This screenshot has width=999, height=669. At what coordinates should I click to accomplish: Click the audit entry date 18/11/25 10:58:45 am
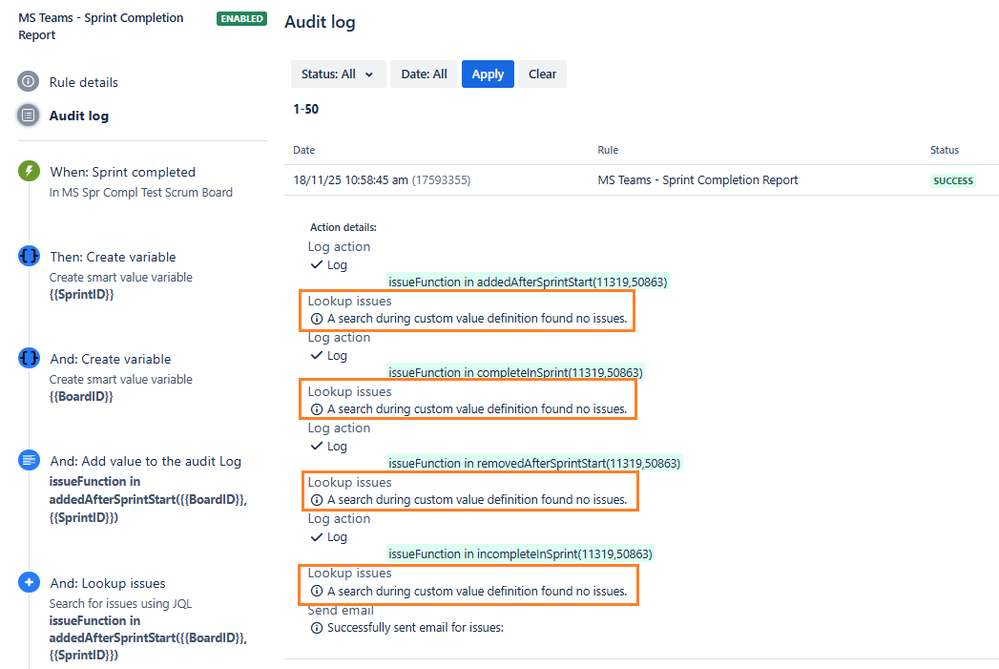[x=350, y=180]
